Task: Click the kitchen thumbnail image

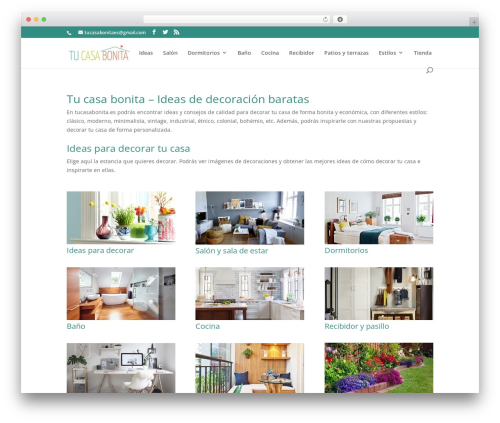Action: coord(250,293)
